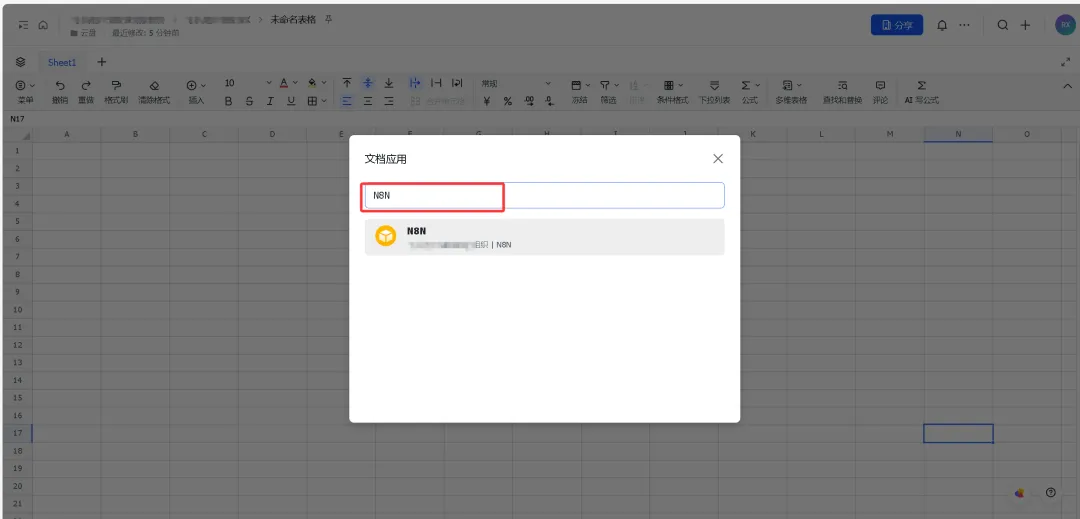Select column N header

pyautogui.click(x=958, y=134)
